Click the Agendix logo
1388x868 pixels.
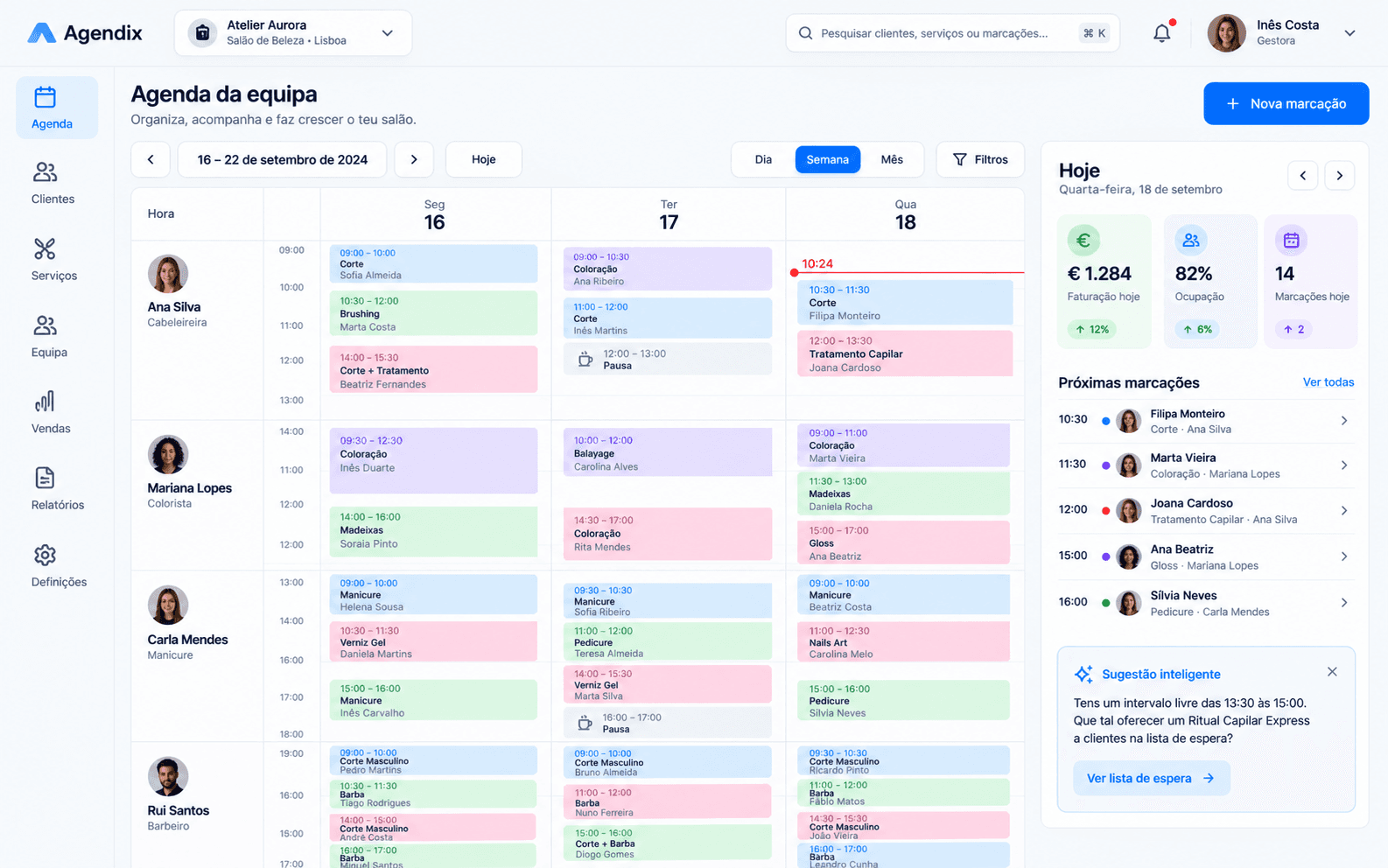(85, 33)
